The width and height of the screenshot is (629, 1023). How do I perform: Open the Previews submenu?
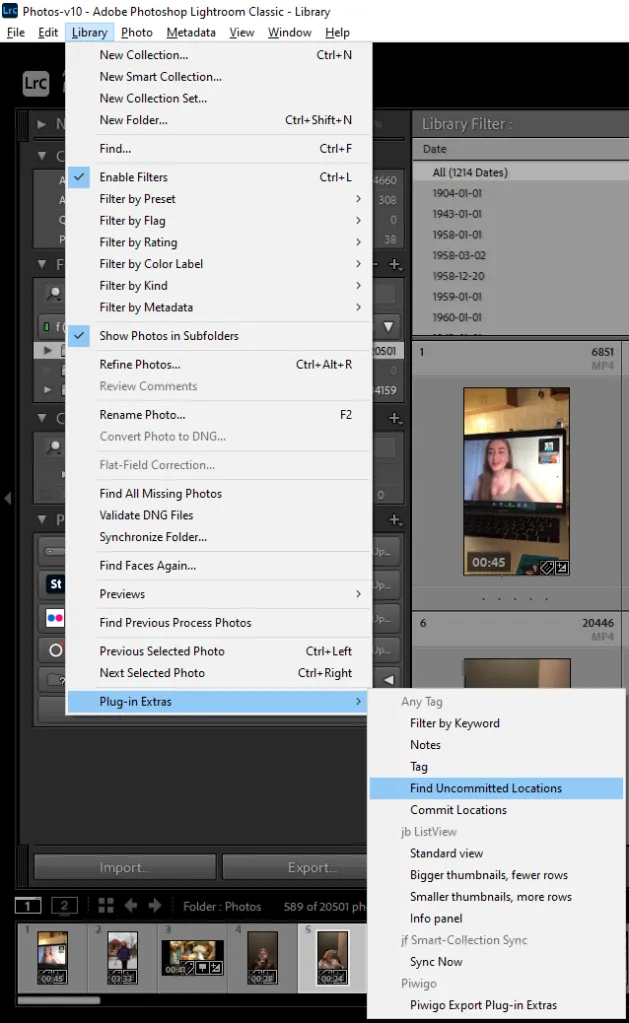(122, 594)
